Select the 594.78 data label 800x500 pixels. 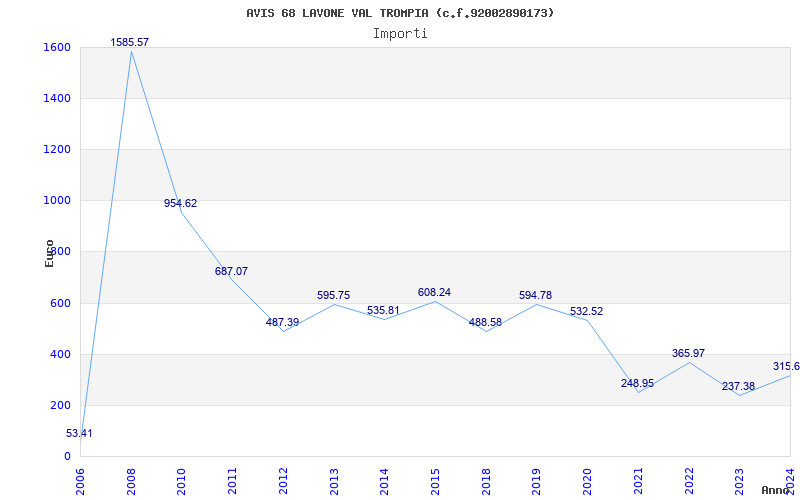[535, 295]
